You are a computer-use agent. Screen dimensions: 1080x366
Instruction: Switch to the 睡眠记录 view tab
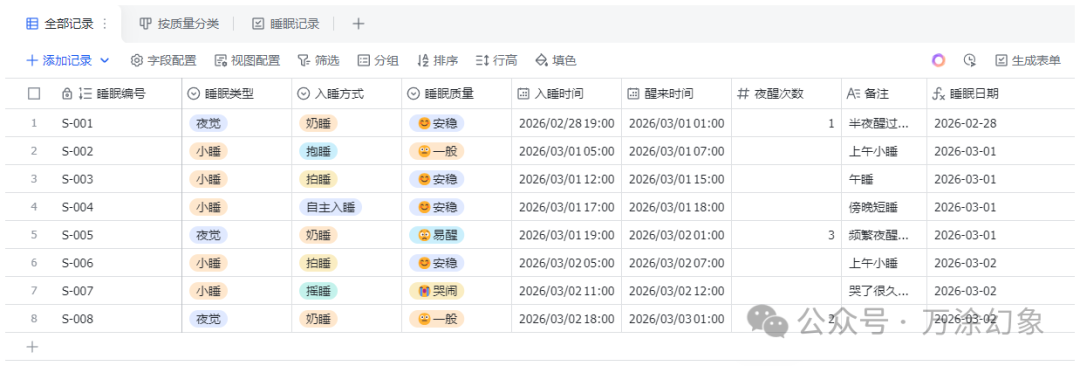[285, 23]
